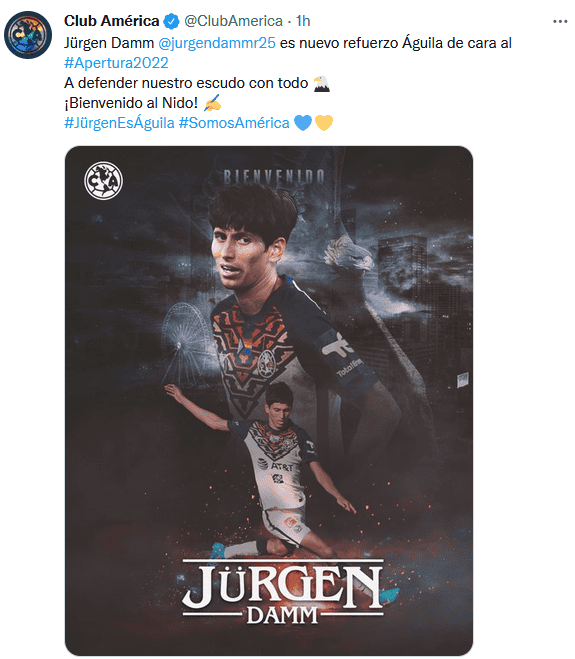Click the BIENVENIDO heading in the poster
This screenshot has width=575, height=659.
point(274,177)
